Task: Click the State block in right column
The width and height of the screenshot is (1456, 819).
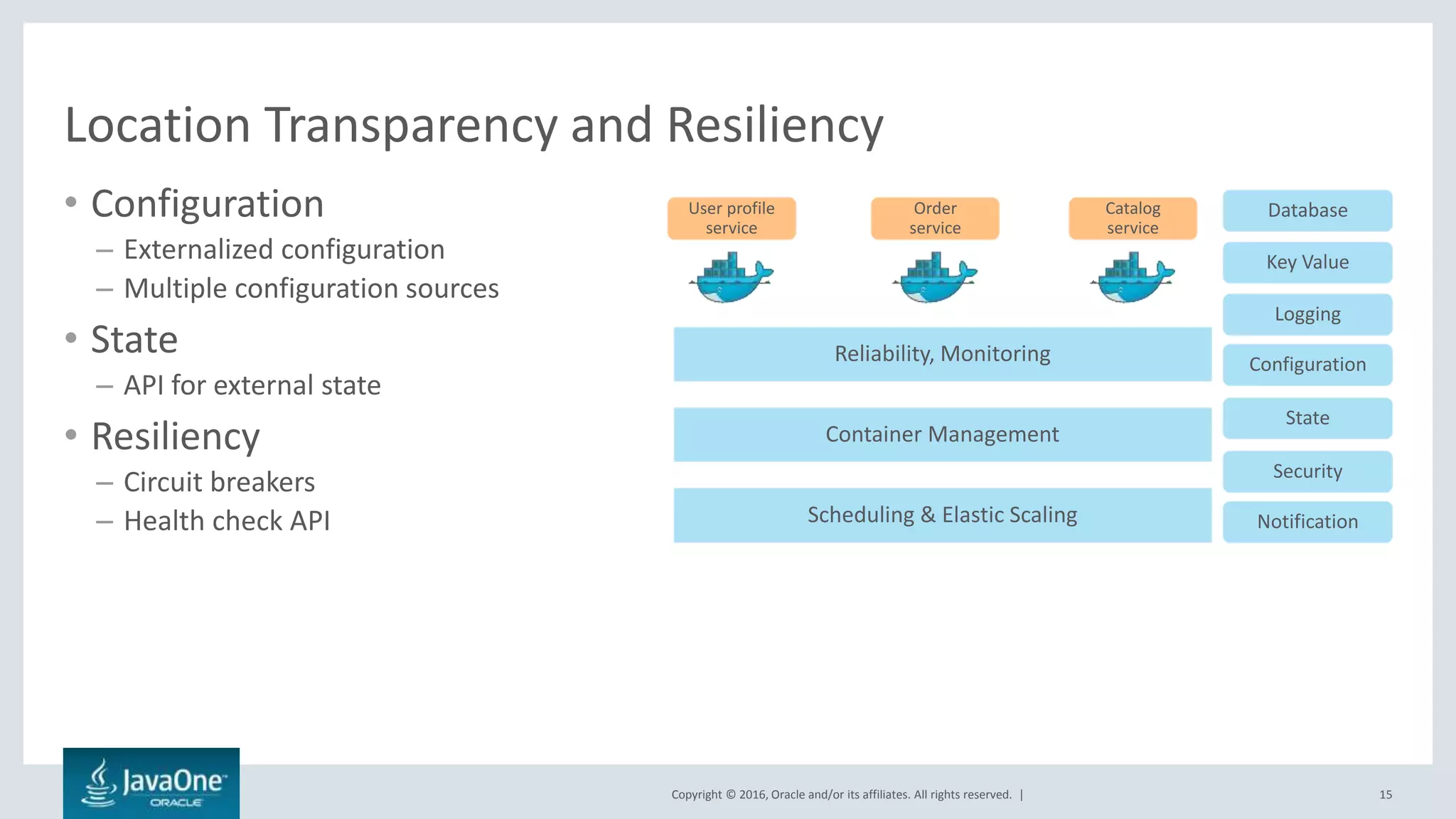Action: [1307, 418]
